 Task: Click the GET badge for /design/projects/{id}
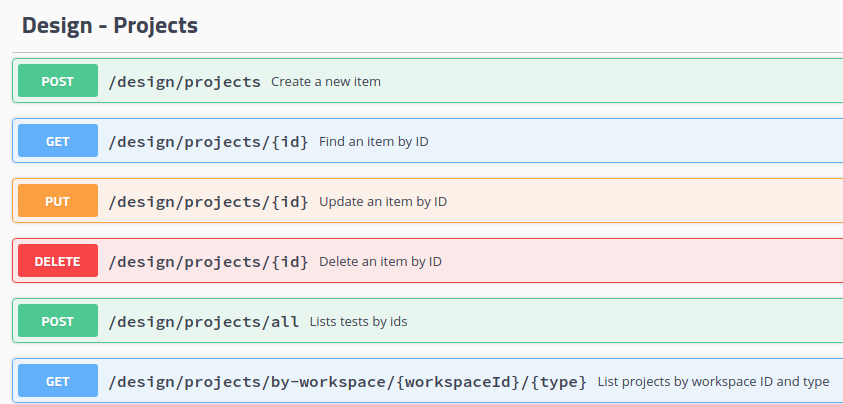pyautogui.click(x=58, y=141)
